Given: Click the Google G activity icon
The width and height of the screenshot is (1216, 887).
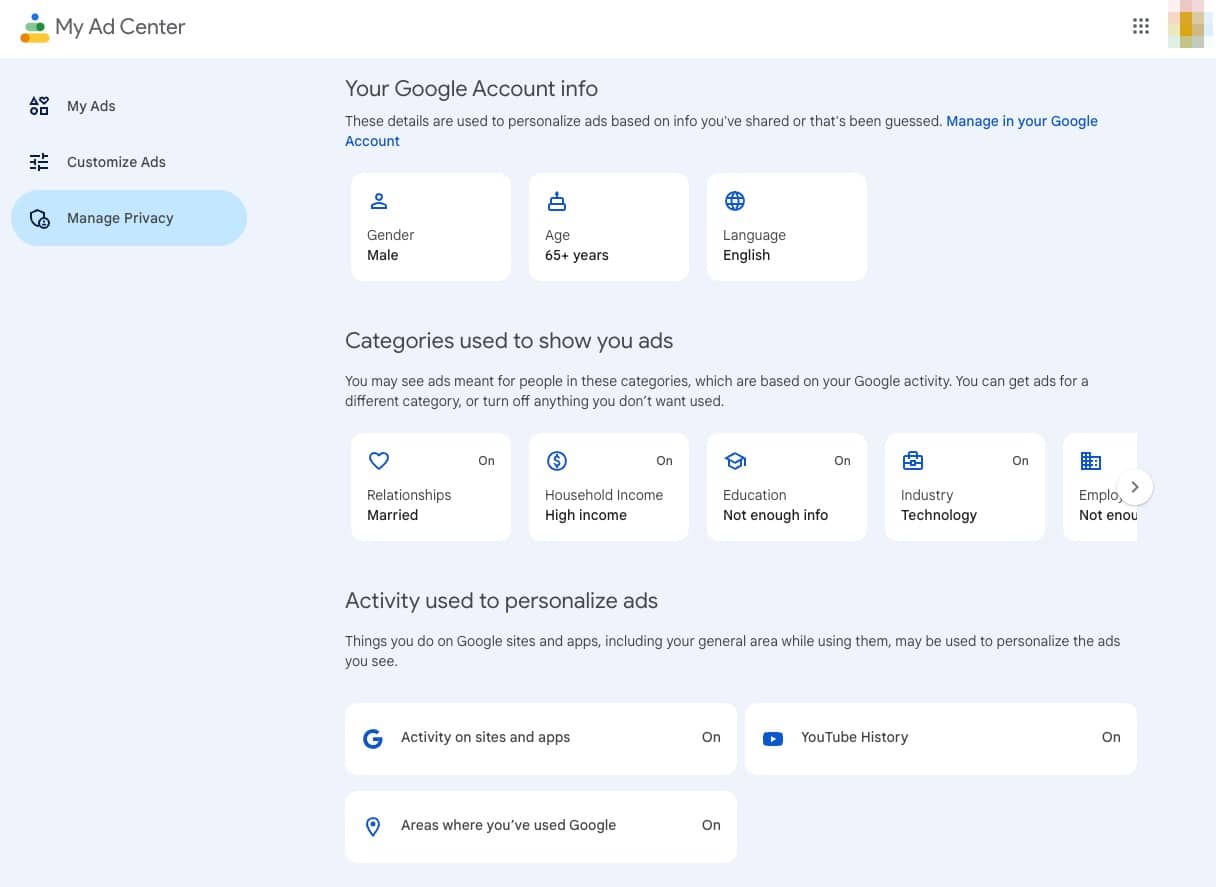Looking at the screenshot, I should (x=373, y=739).
